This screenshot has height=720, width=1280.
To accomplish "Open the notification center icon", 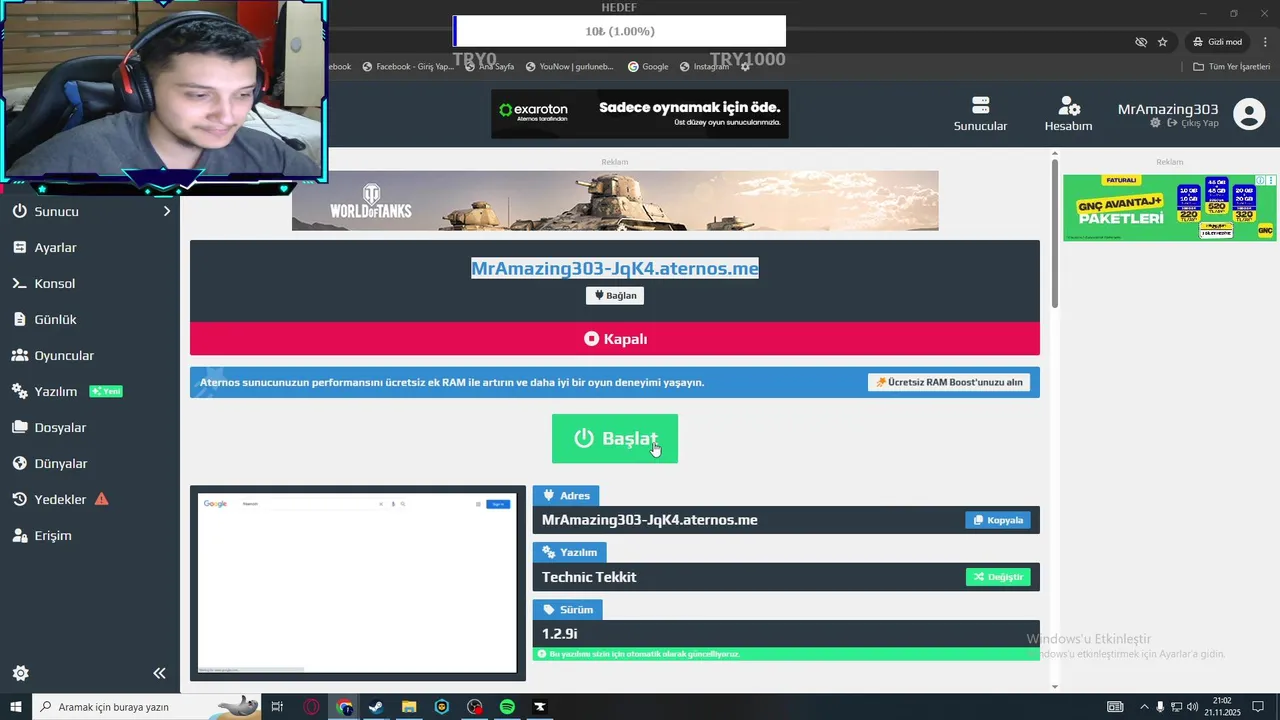I will 1258,707.
